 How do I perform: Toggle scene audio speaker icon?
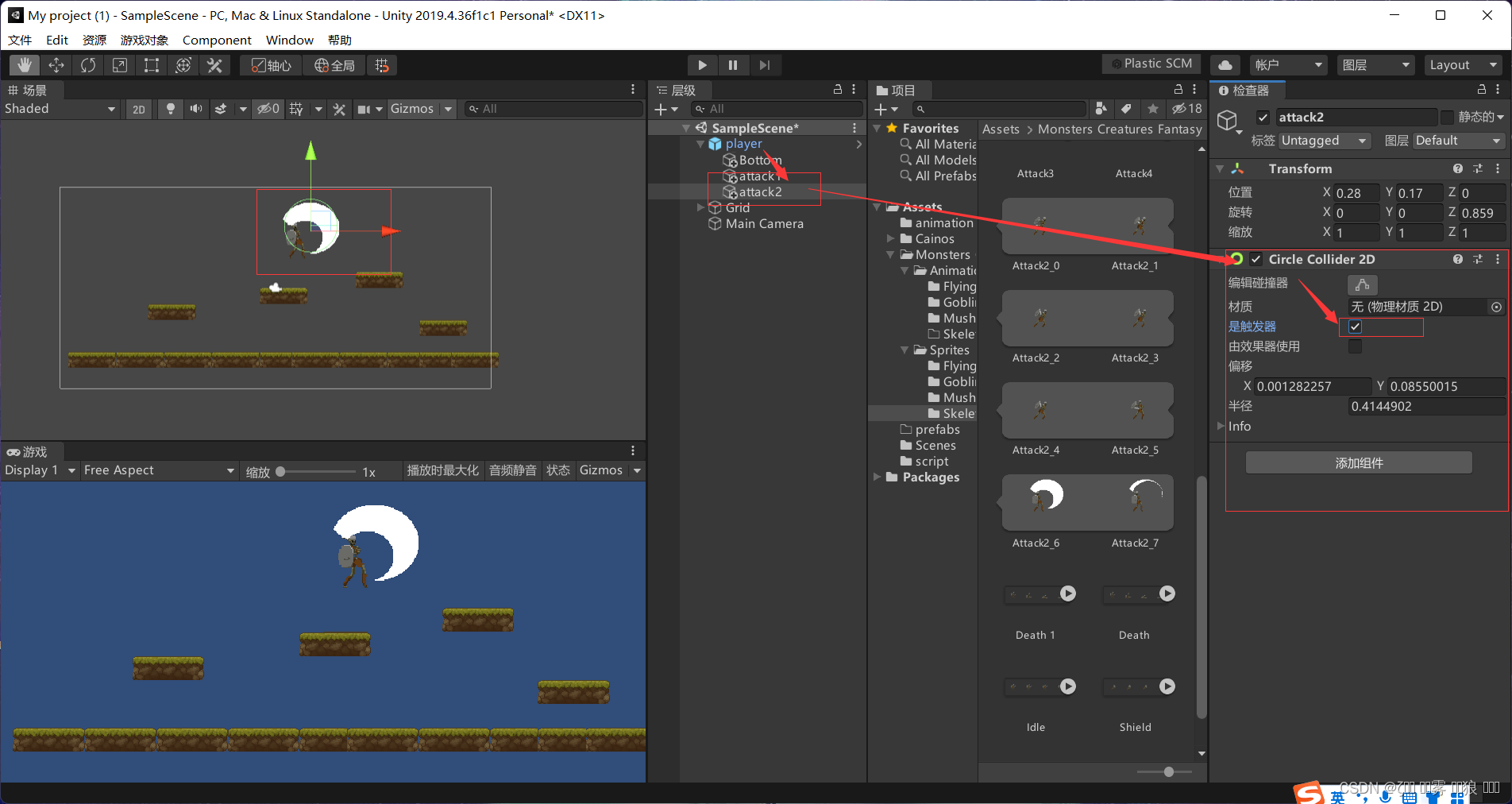coord(195,109)
